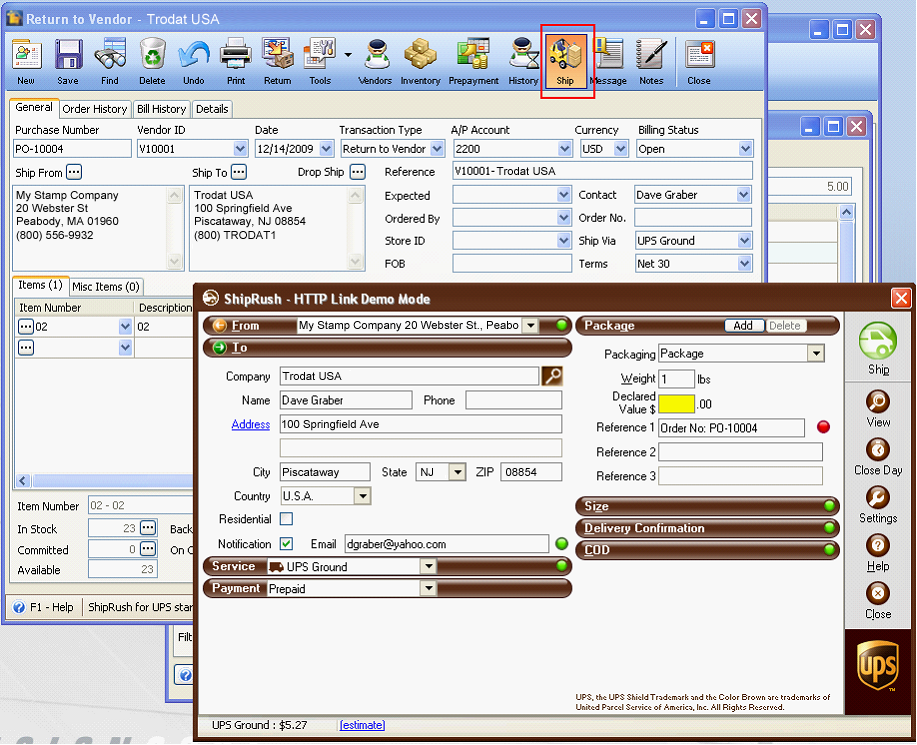
Task: Open the Contact dropdown
Action: coord(744,195)
